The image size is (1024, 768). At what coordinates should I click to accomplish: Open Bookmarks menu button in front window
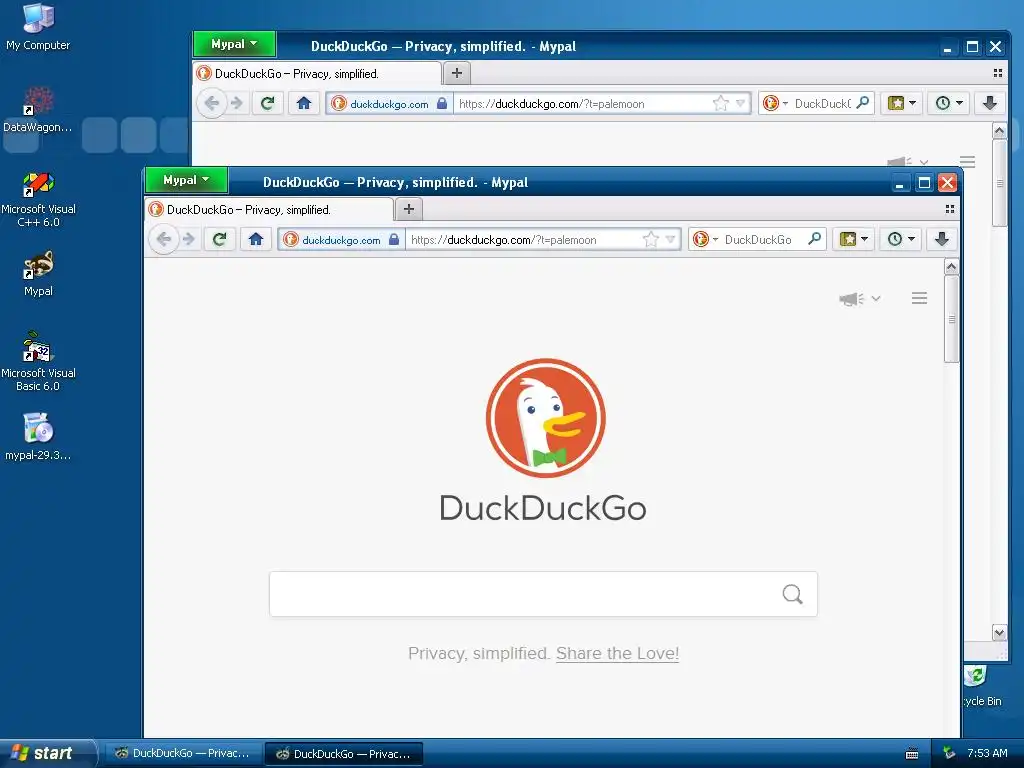[x=853, y=239]
